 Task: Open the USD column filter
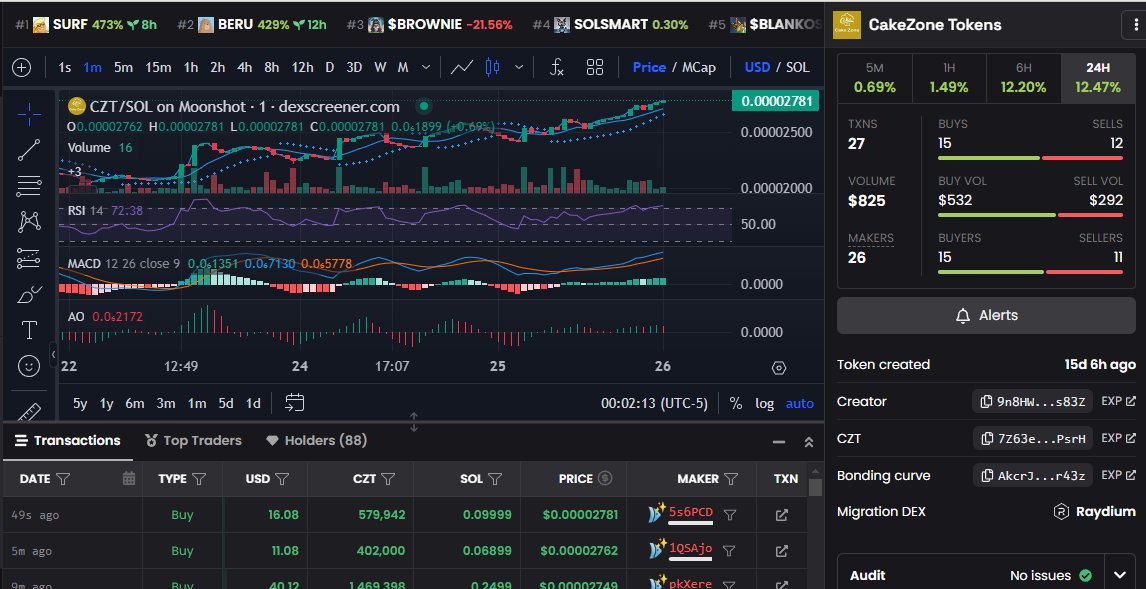tap(282, 479)
